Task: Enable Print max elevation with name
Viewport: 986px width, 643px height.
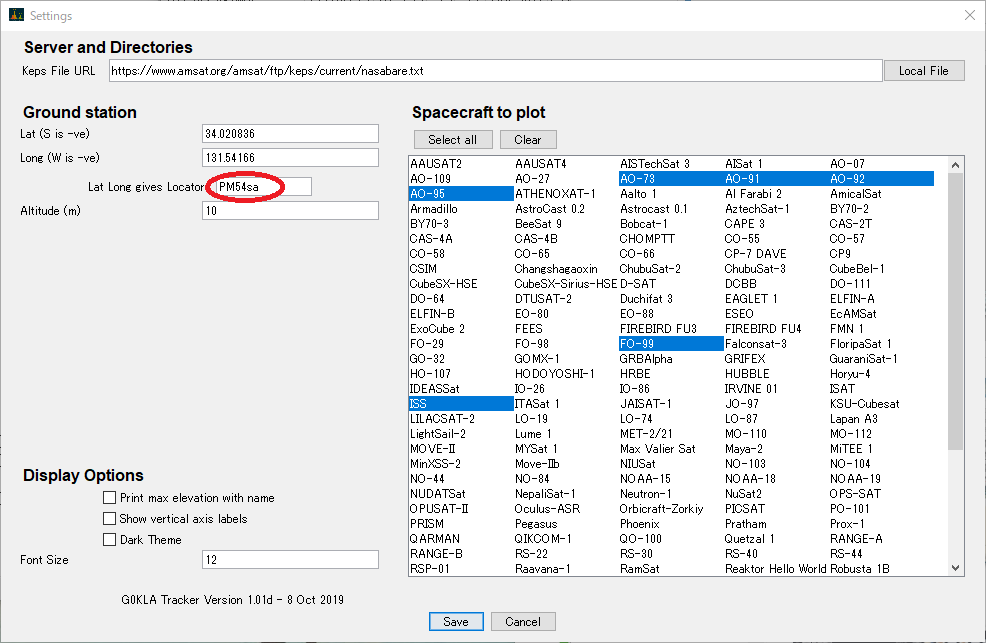Action: pyautogui.click(x=109, y=498)
